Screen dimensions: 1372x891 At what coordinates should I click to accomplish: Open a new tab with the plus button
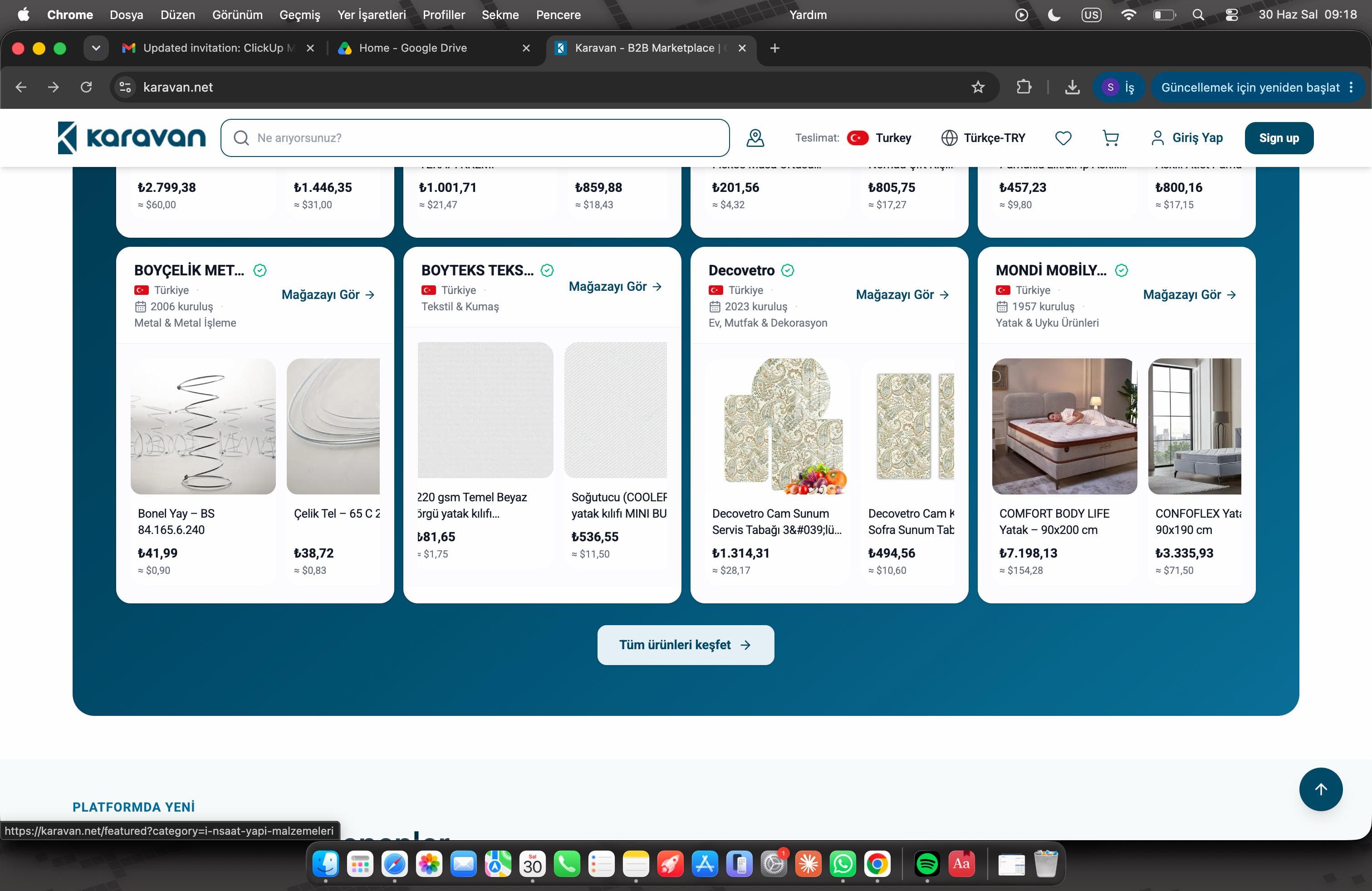click(775, 49)
